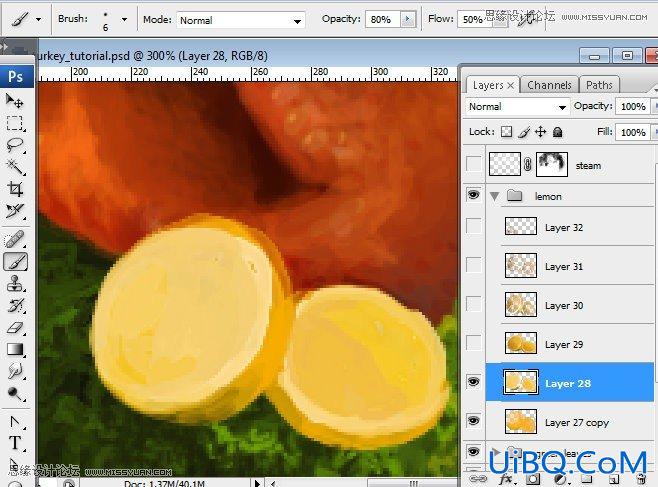Open the fx layer style menu
658x487 pixels.
click(506, 479)
